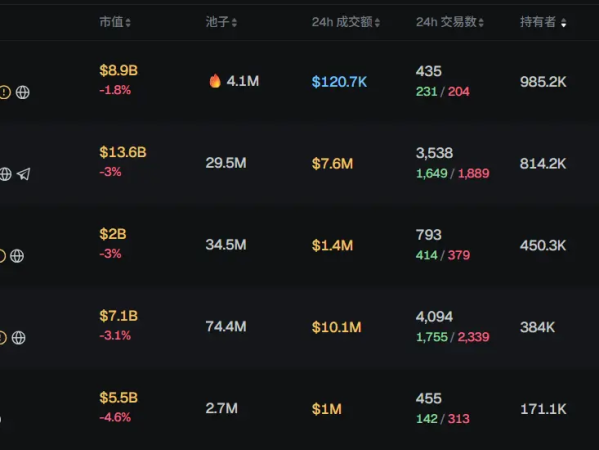Open globe icon in $2B row

point(17,256)
